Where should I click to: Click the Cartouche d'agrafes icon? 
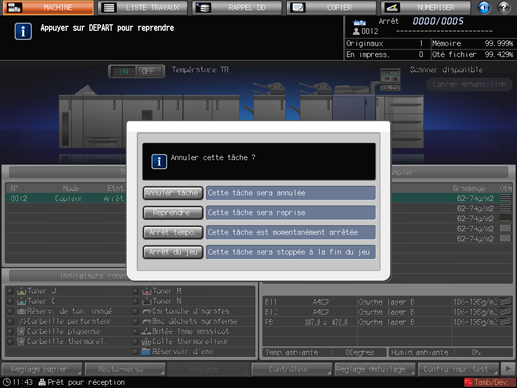click(x=147, y=311)
